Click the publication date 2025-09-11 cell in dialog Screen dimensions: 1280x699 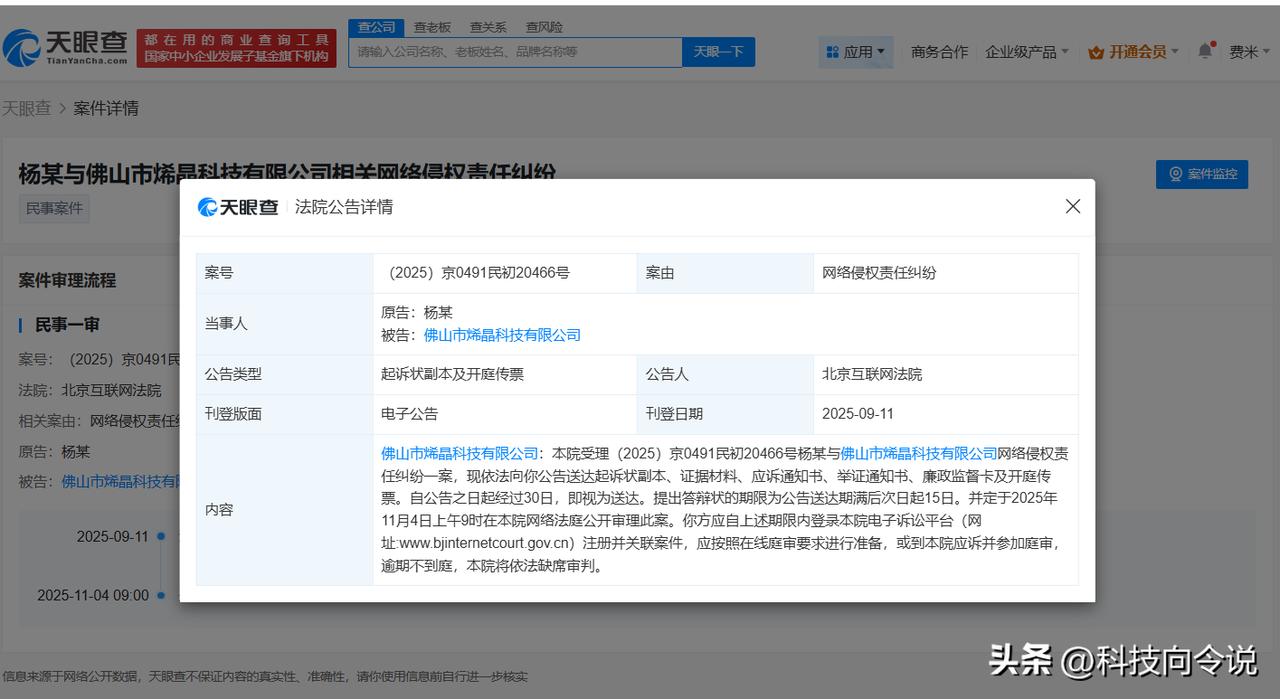946,414
